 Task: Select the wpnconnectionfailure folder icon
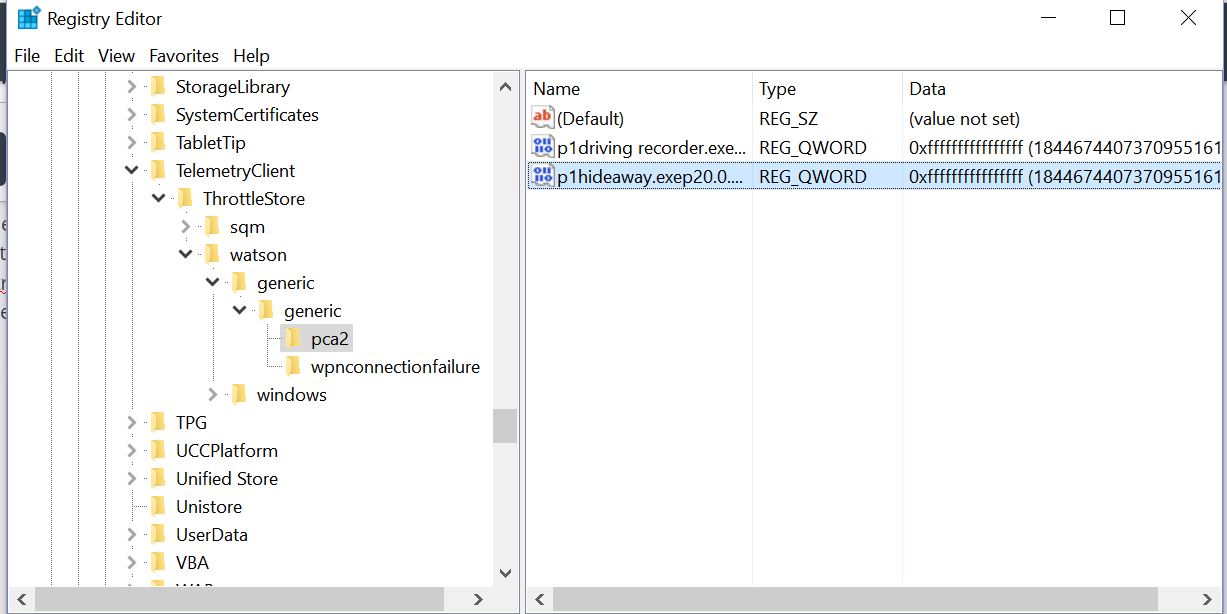(292, 366)
